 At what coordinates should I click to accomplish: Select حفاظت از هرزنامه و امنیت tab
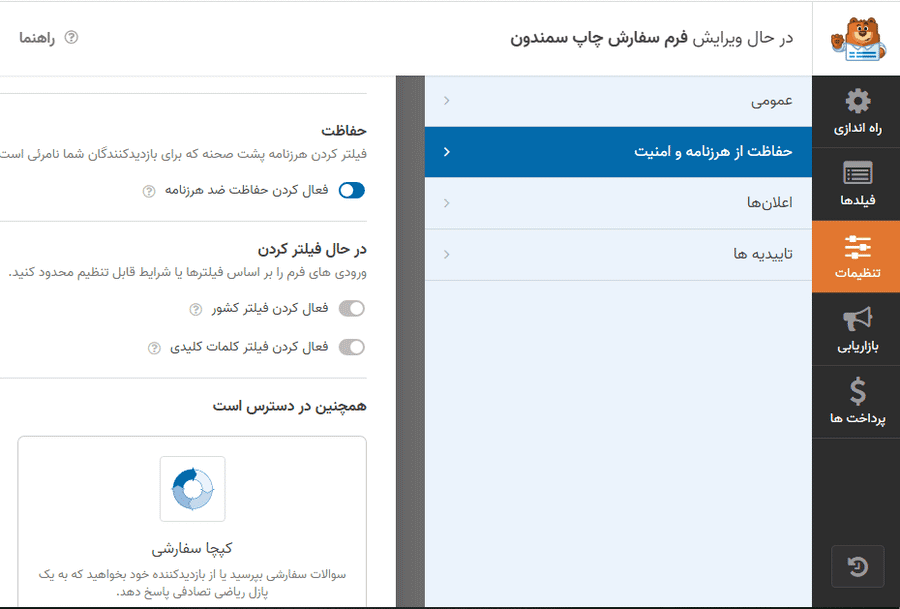point(618,152)
